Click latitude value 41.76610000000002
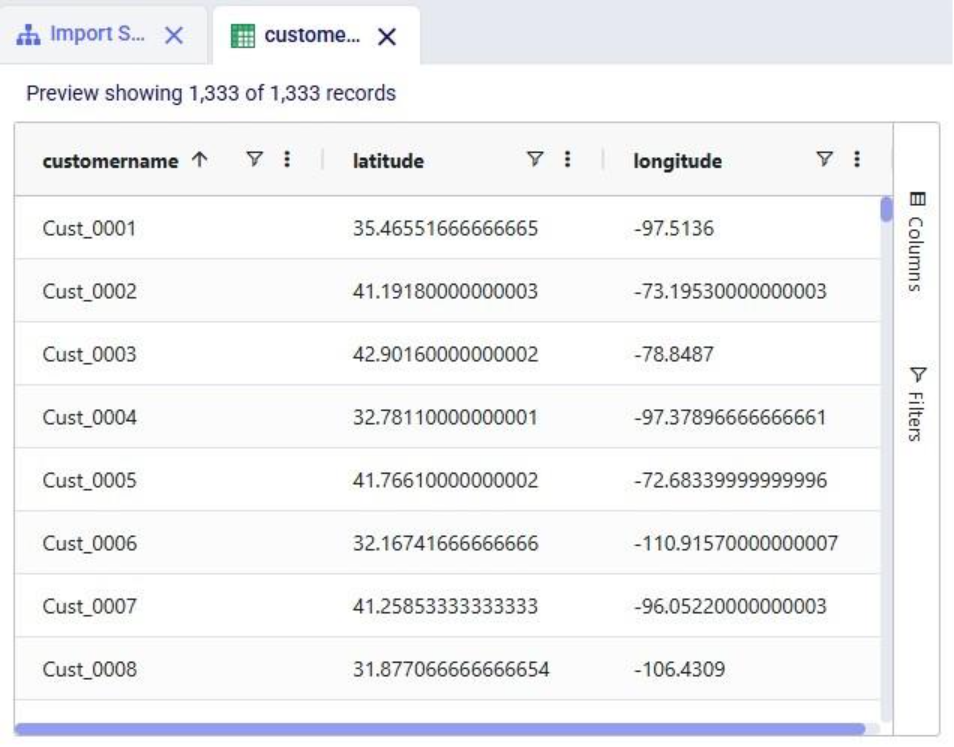Viewport: 954px width, 747px height. pyautogui.click(x=445, y=481)
